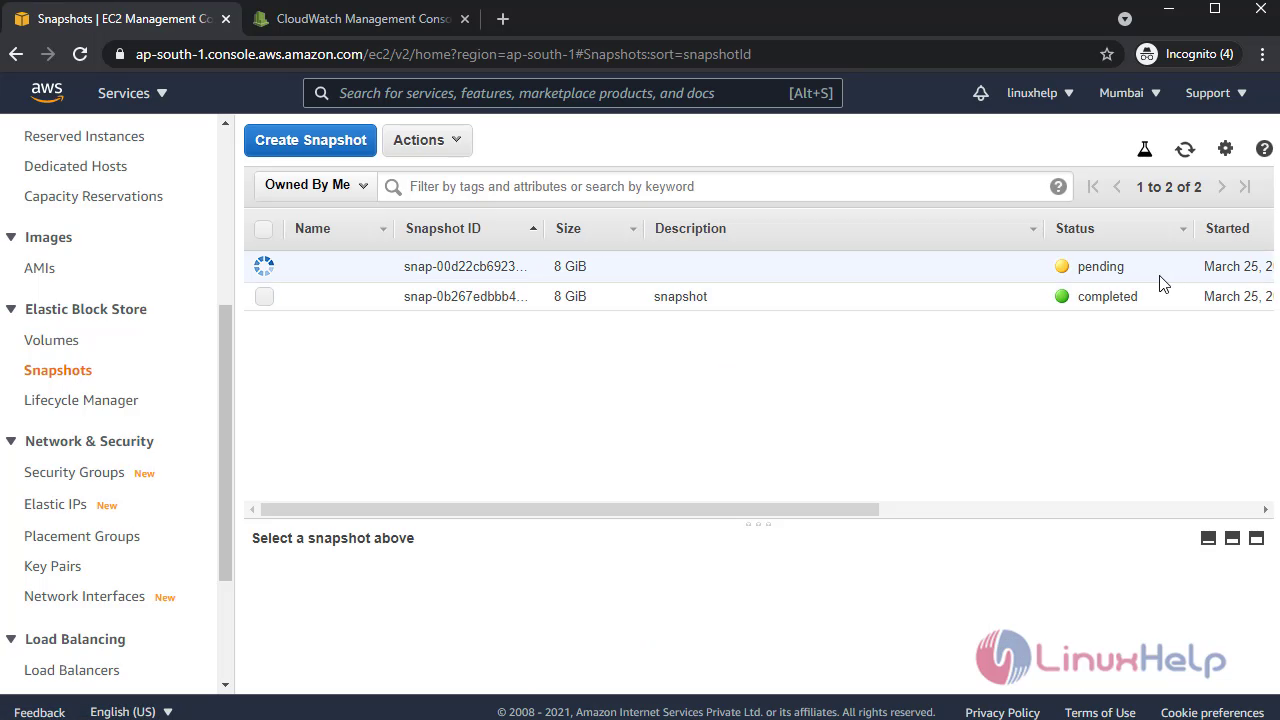Collapse the Network & Security section

[11, 441]
